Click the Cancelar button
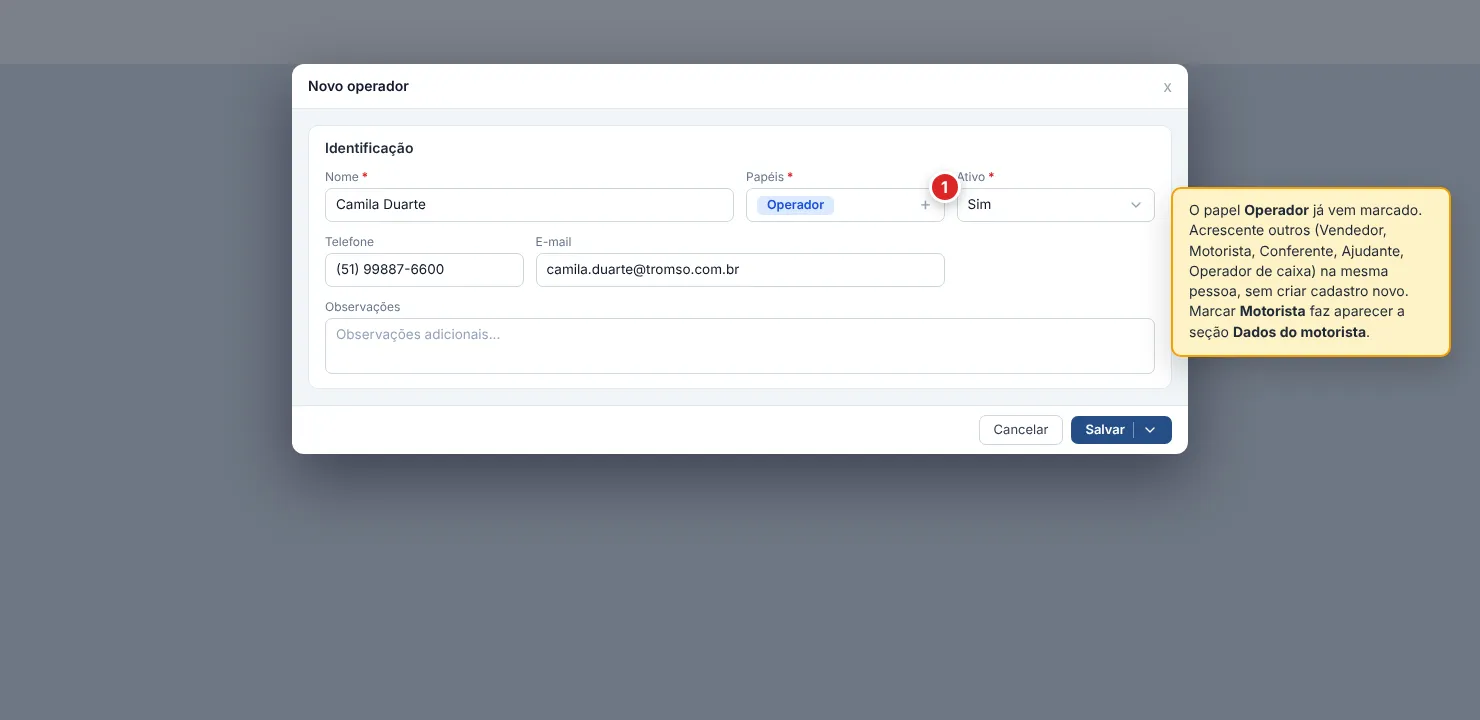The height and width of the screenshot is (720, 1480). 1020,430
